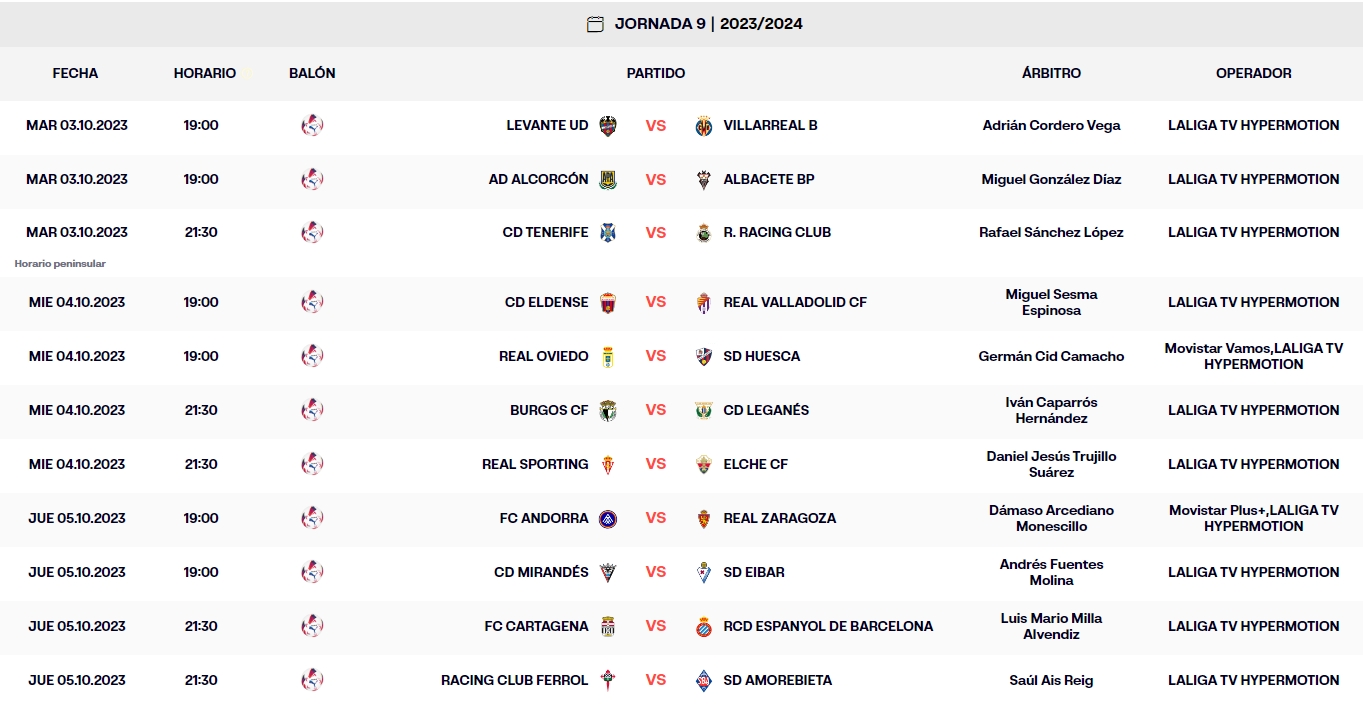The image size is (1363, 704).
Task: Click the Elche CF team name
Action: tap(755, 465)
